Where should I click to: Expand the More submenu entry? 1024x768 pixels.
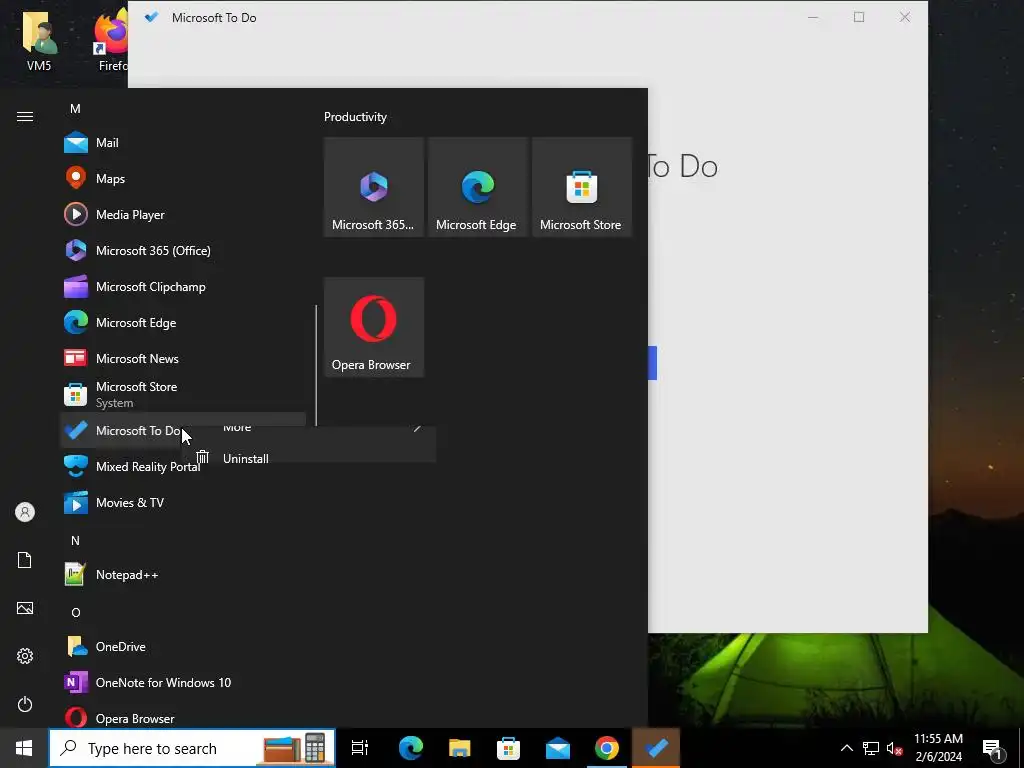pyautogui.click(x=309, y=429)
